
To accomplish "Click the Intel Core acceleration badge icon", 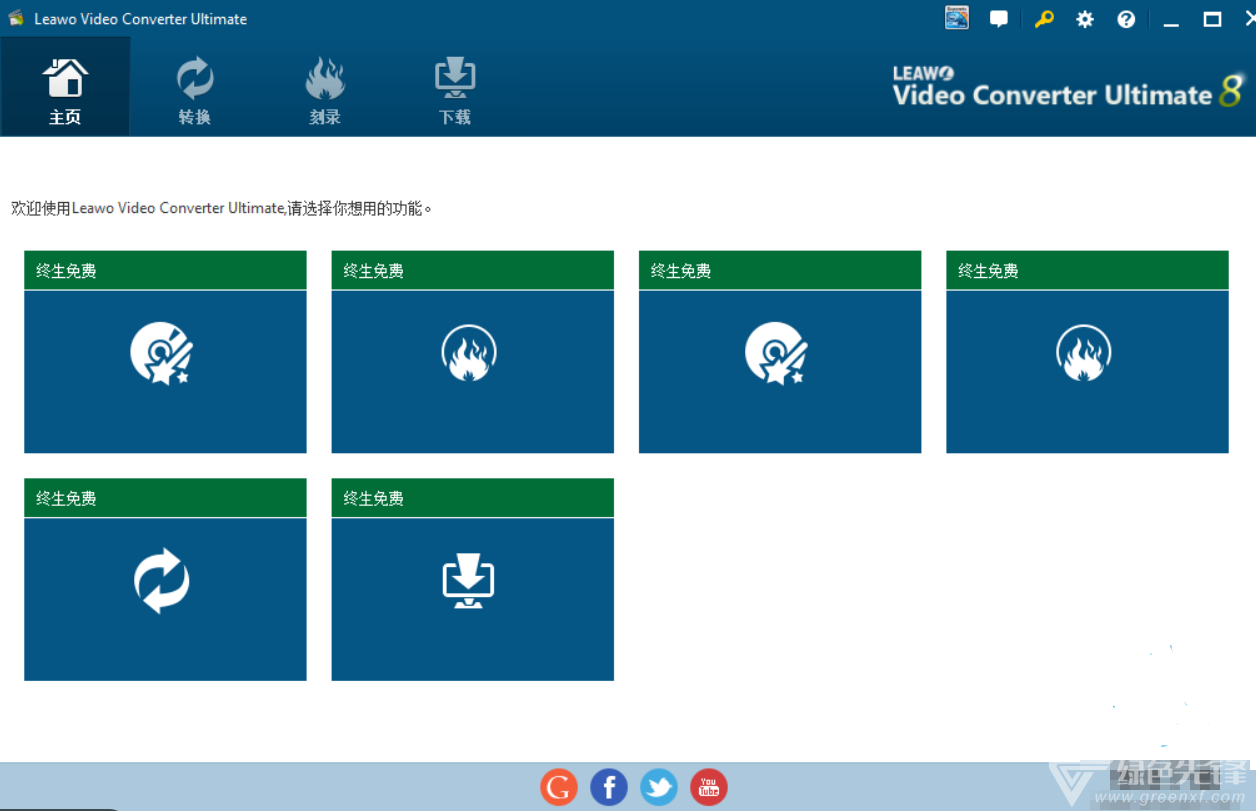I will (x=957, y=18).
